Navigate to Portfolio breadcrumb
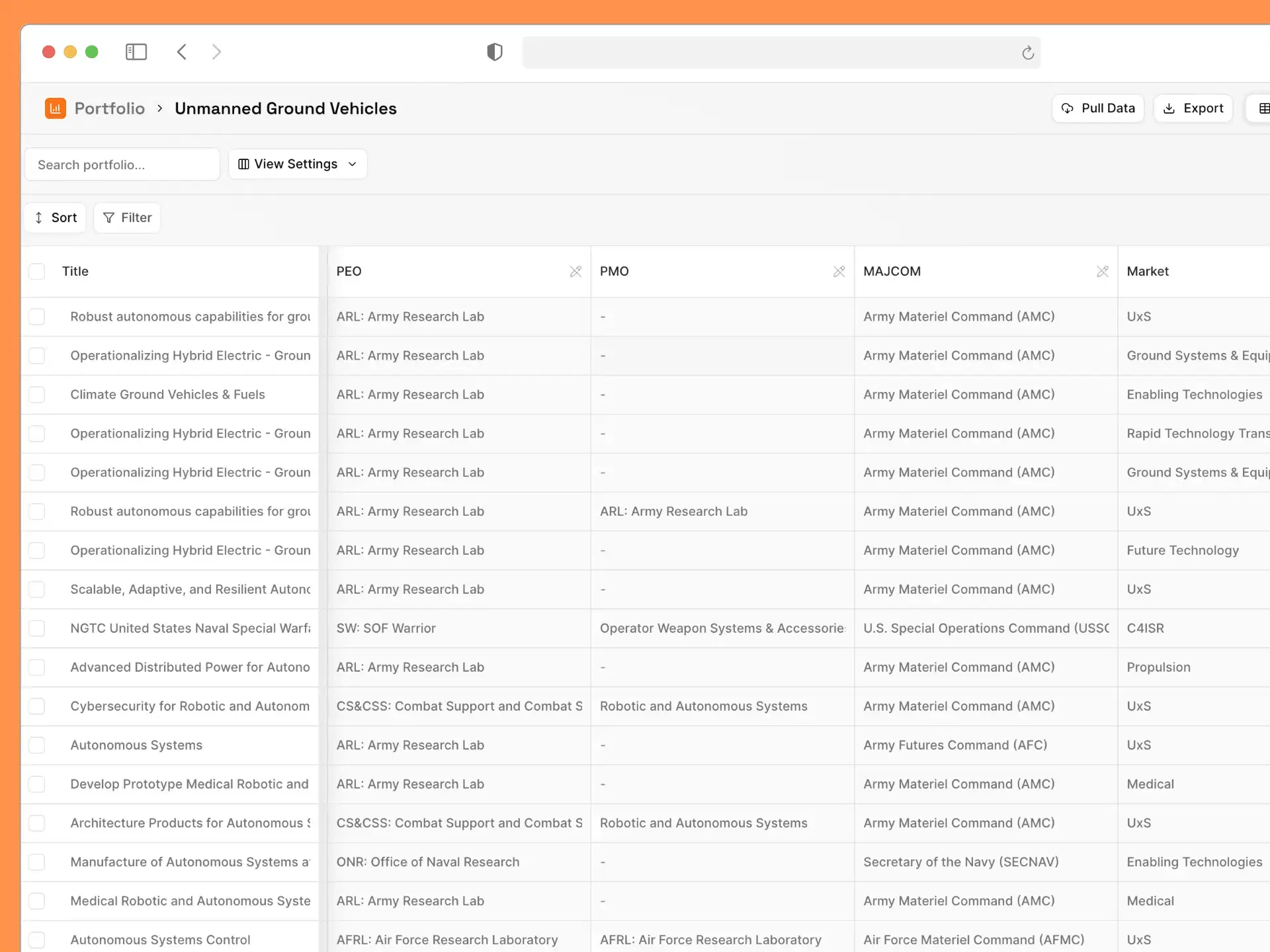Image resolution: width=1270 pixels, height=952 pixels. (109, 108)
